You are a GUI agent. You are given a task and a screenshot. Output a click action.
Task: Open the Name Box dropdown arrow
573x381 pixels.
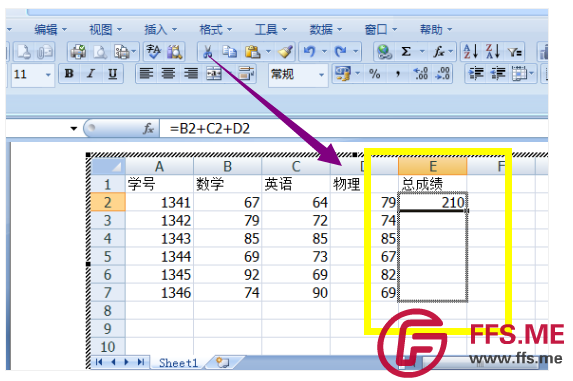pyautogui.click(x=74, y=128)
